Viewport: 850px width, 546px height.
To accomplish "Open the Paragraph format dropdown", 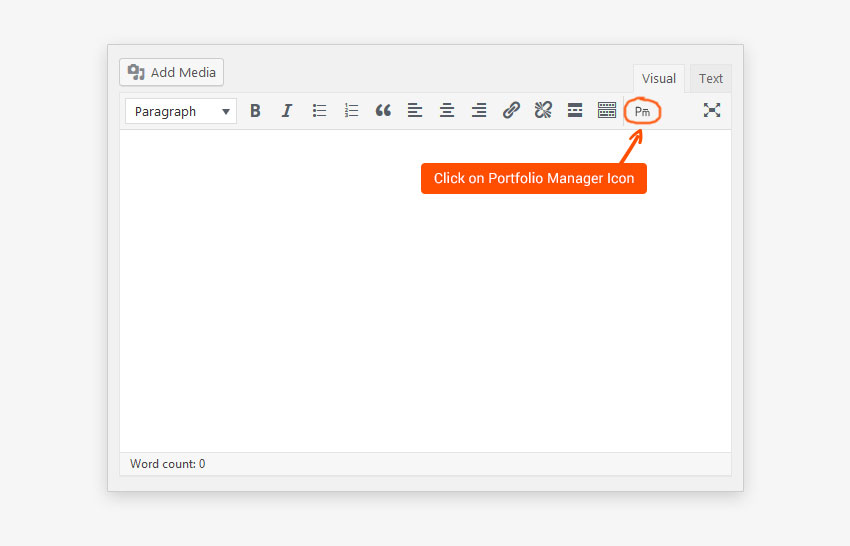I will [181, 111].
